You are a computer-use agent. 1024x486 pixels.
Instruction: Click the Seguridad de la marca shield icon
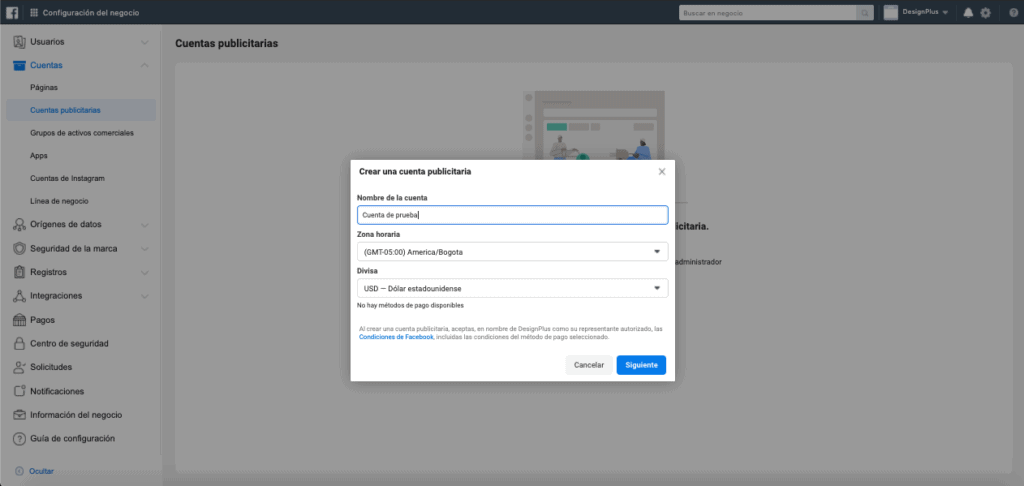(x=20, y=249)
